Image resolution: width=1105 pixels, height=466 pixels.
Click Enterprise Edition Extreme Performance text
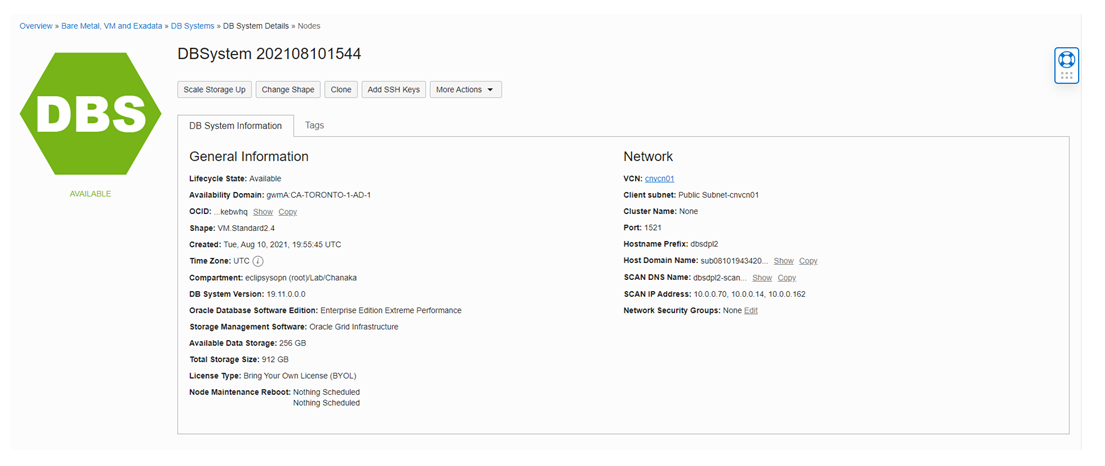391,310
